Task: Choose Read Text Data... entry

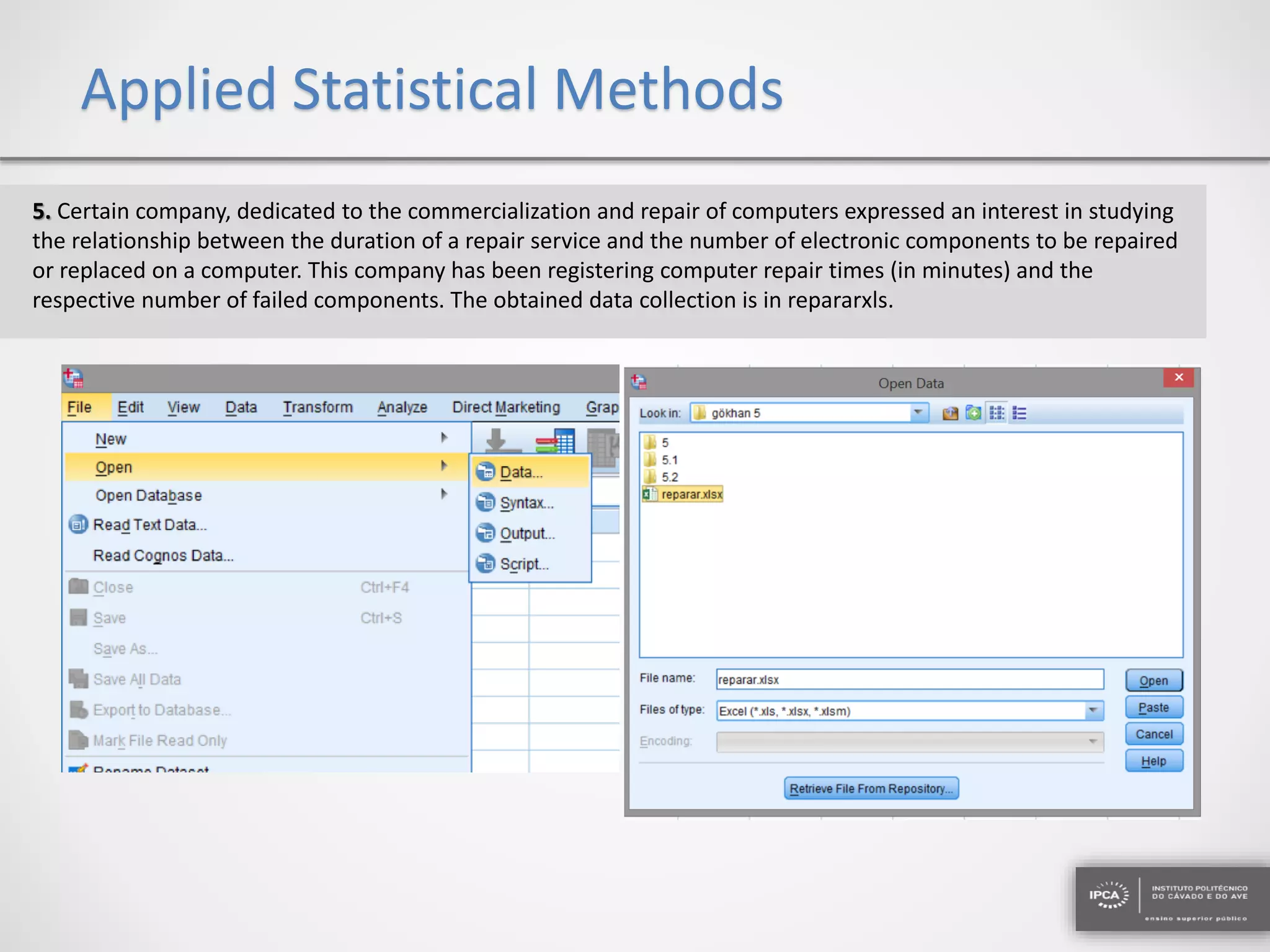Action: pos(150,525)
